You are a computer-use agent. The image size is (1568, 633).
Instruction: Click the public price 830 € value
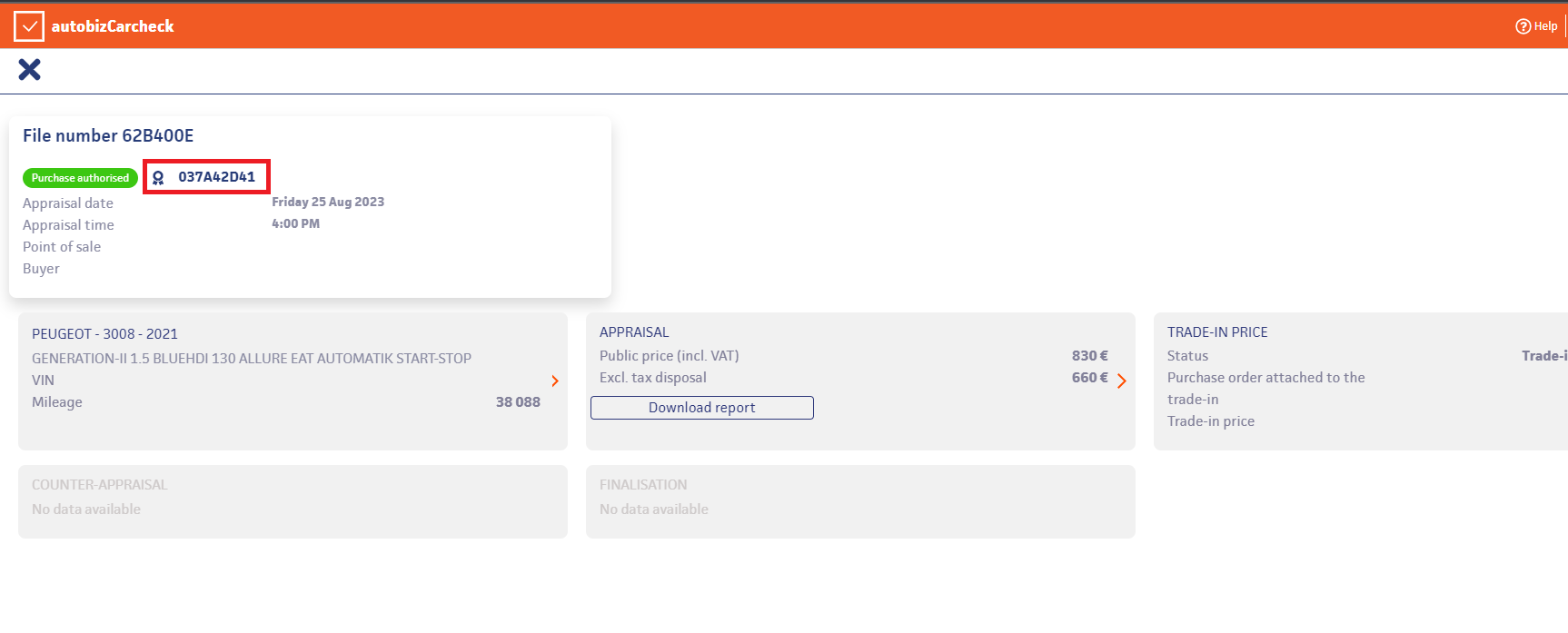1089,356
